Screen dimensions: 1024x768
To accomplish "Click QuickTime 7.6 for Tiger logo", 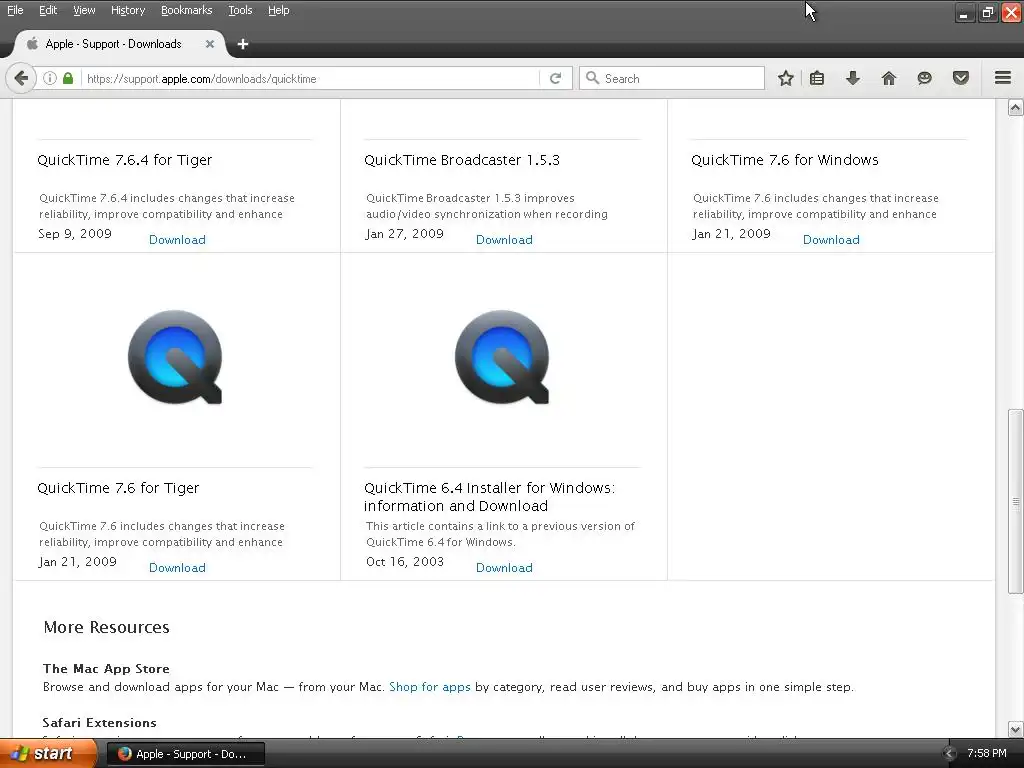I will click(175, 357).
